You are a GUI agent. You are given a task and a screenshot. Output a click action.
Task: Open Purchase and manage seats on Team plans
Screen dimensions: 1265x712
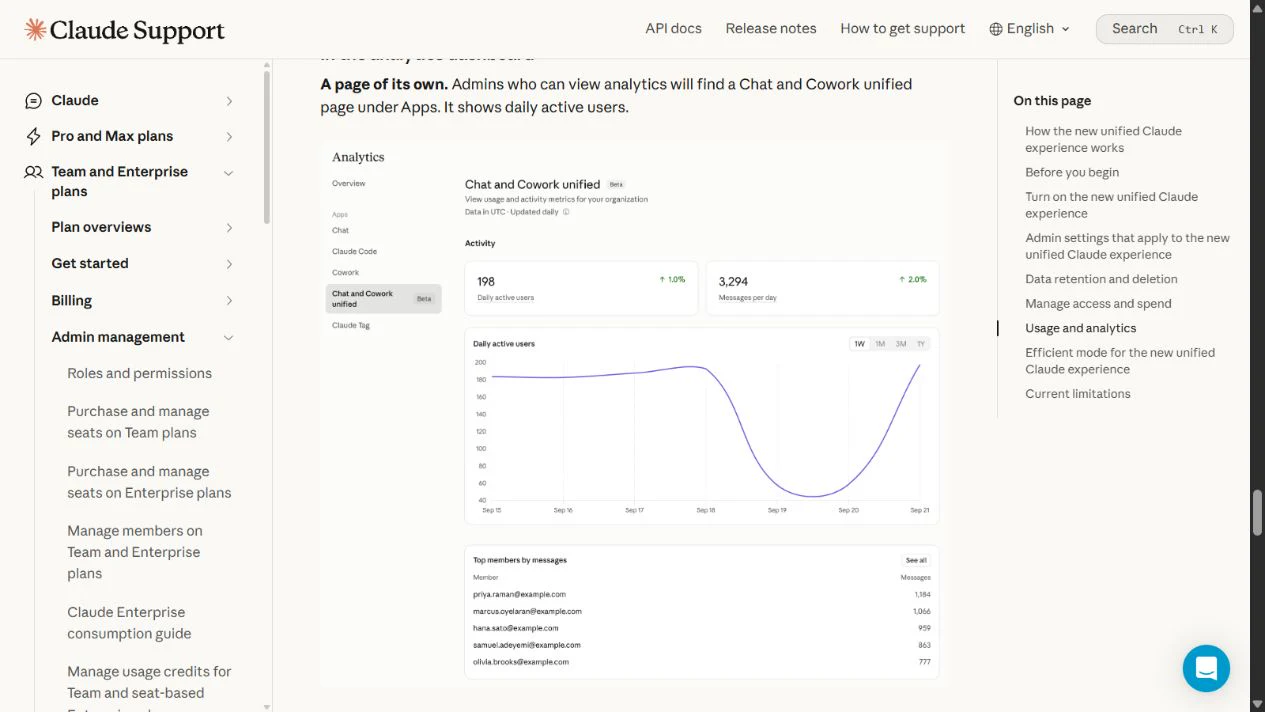point(138,422)
